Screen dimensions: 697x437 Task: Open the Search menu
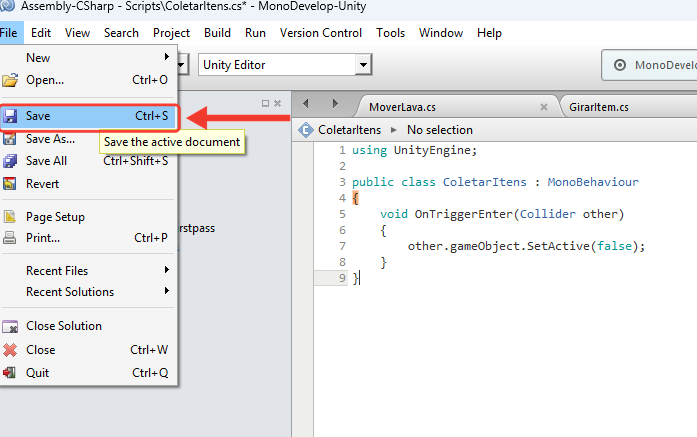pos(121,33)
